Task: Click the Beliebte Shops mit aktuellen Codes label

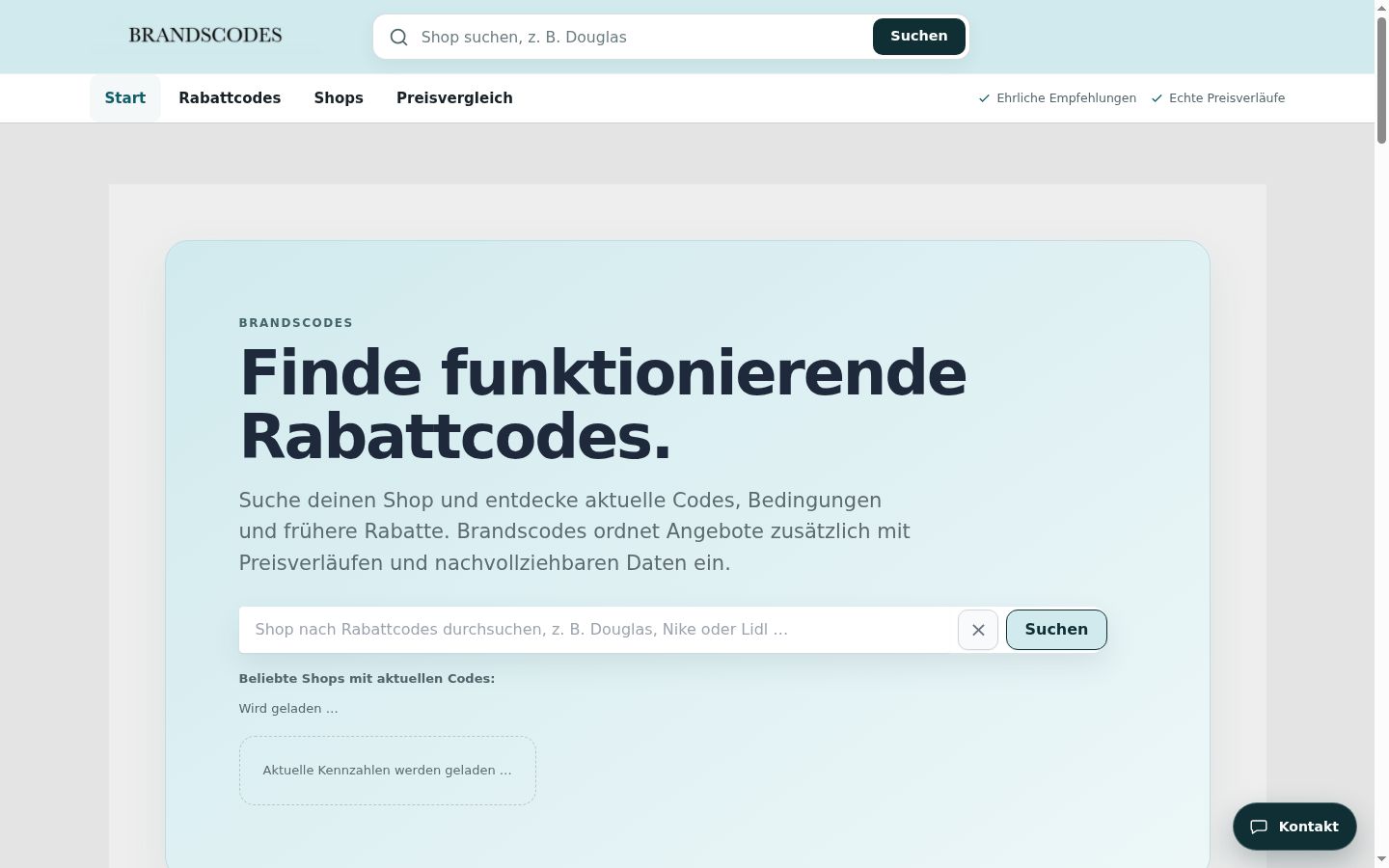Action: [367, 679]
